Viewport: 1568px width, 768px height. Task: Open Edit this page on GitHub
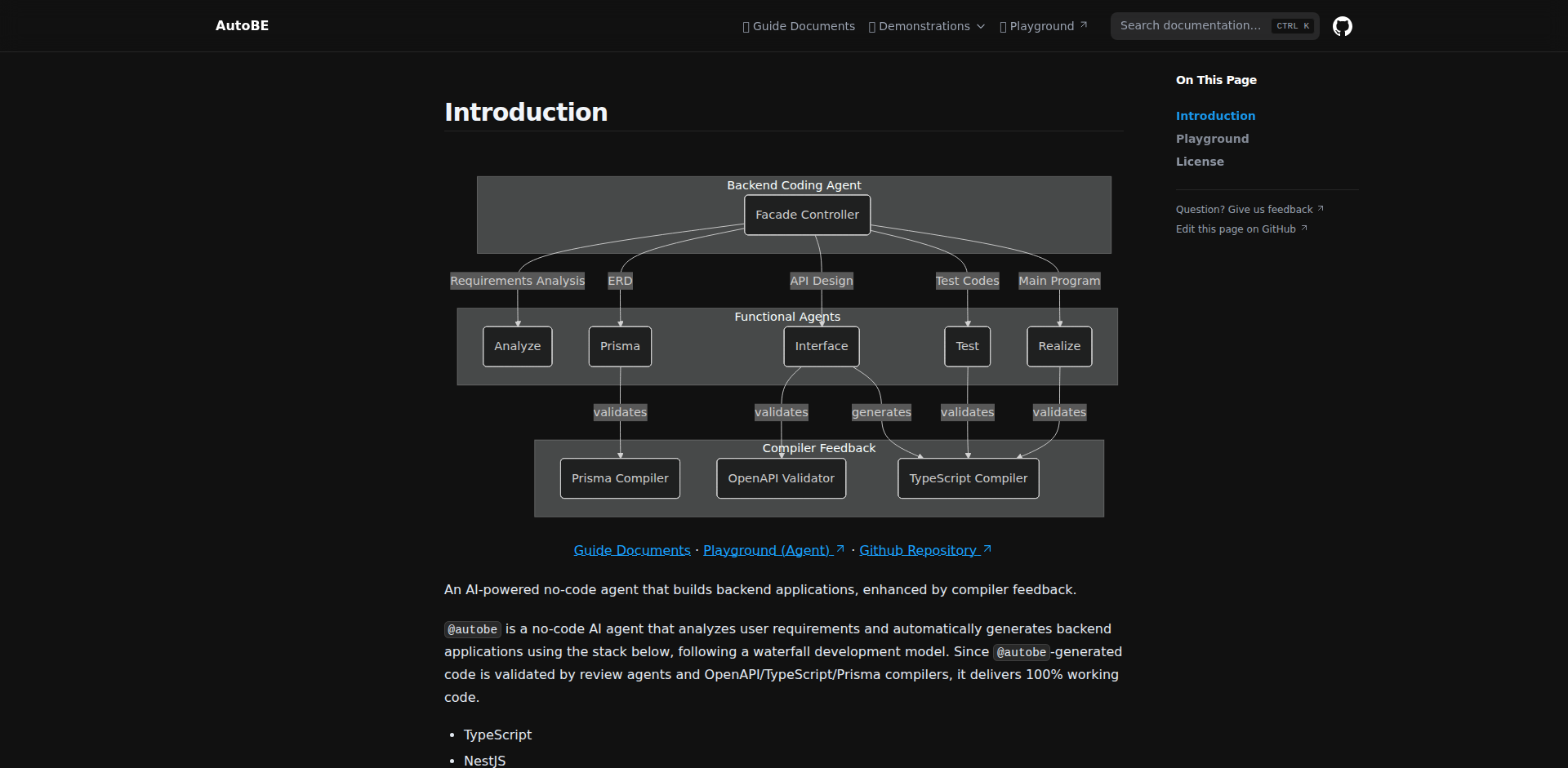pyautogui.click(x=1241, y=229)
